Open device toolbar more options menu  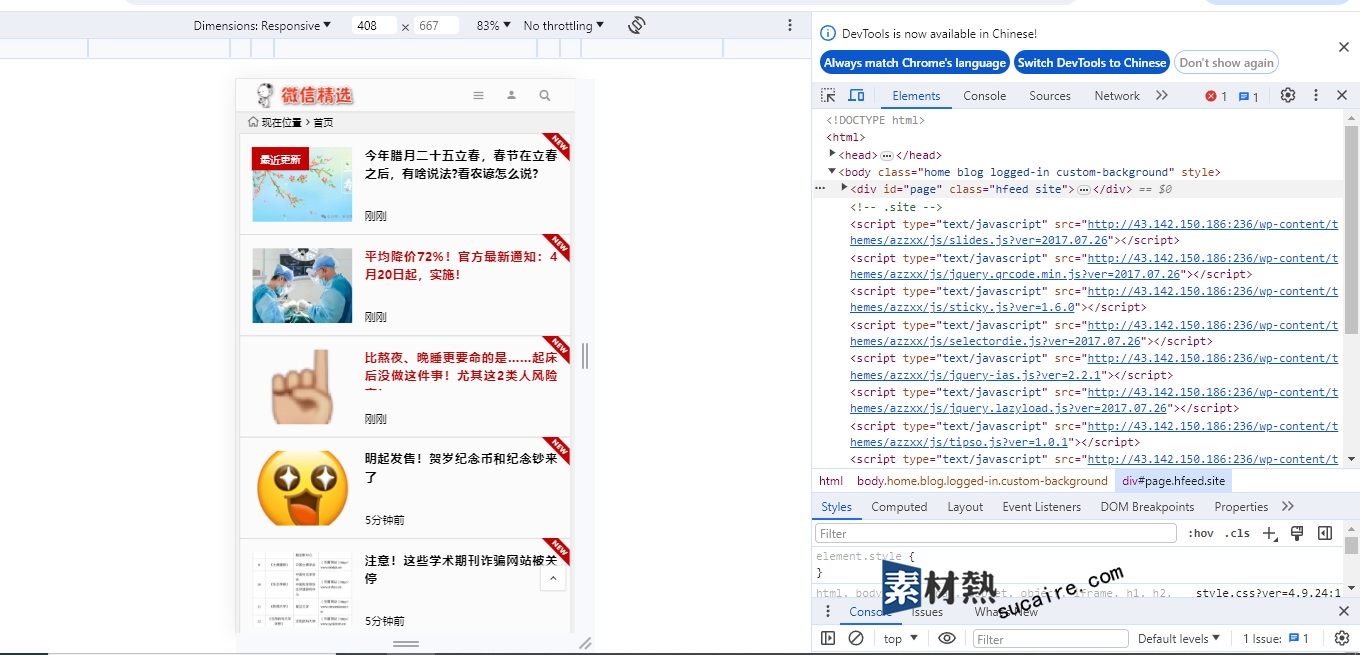(x=790, y=25)
